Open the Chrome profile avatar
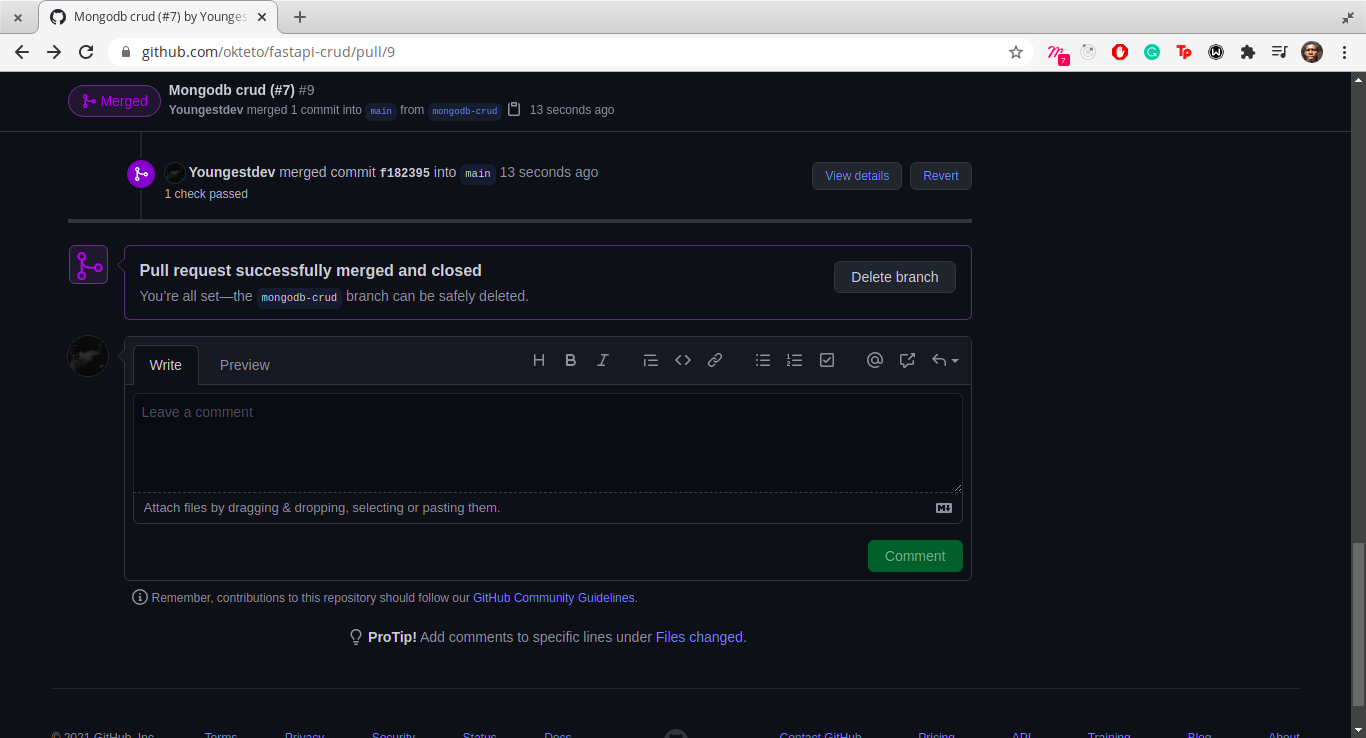 [1312, 52]
